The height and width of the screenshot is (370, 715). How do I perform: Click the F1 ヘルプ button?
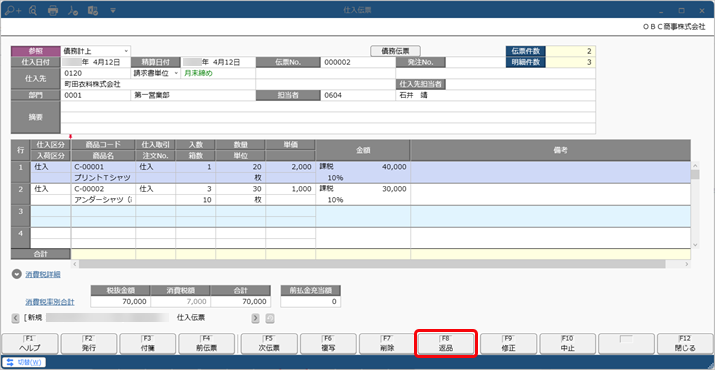[30, 344]
